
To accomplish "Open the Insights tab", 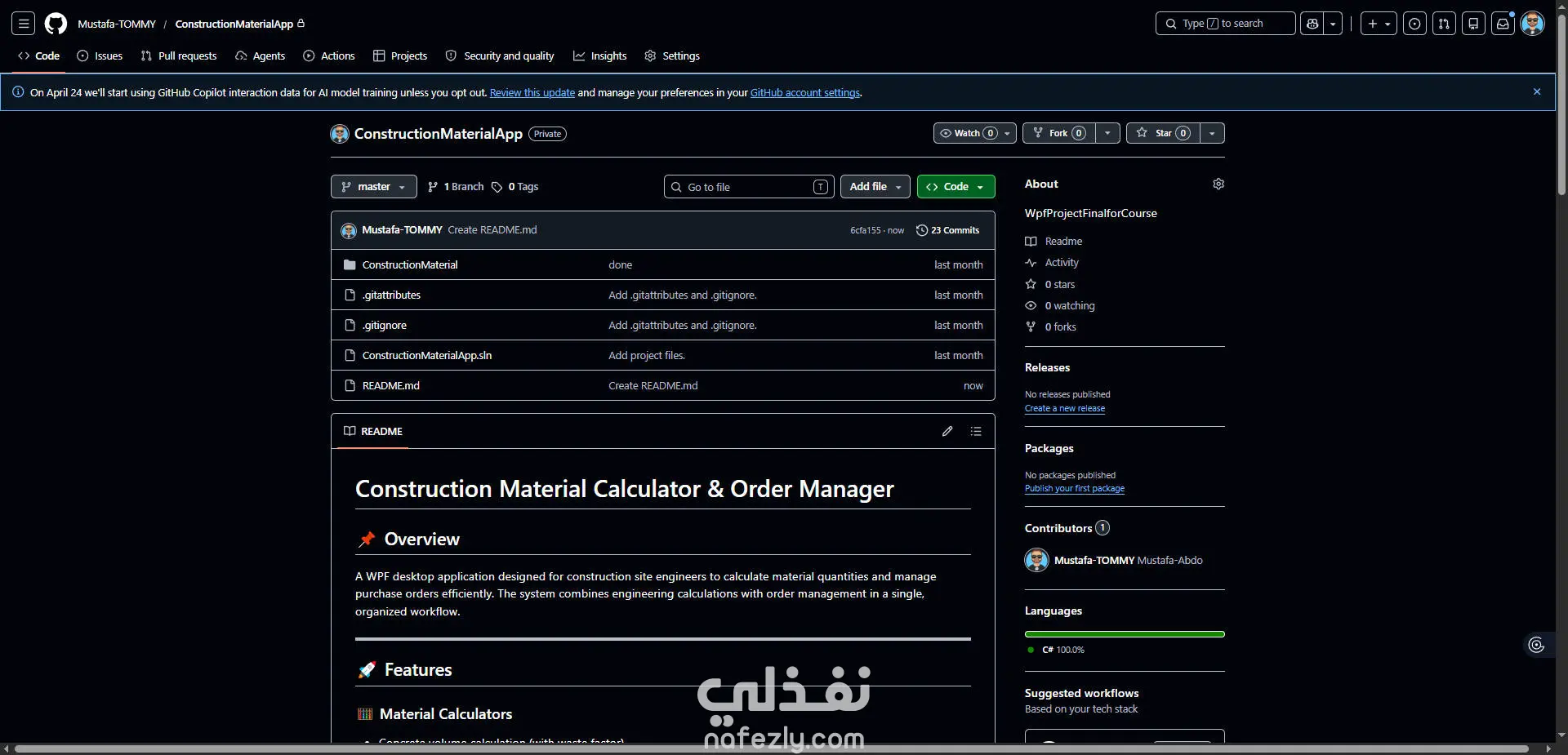I will click(x=600, y=56).
